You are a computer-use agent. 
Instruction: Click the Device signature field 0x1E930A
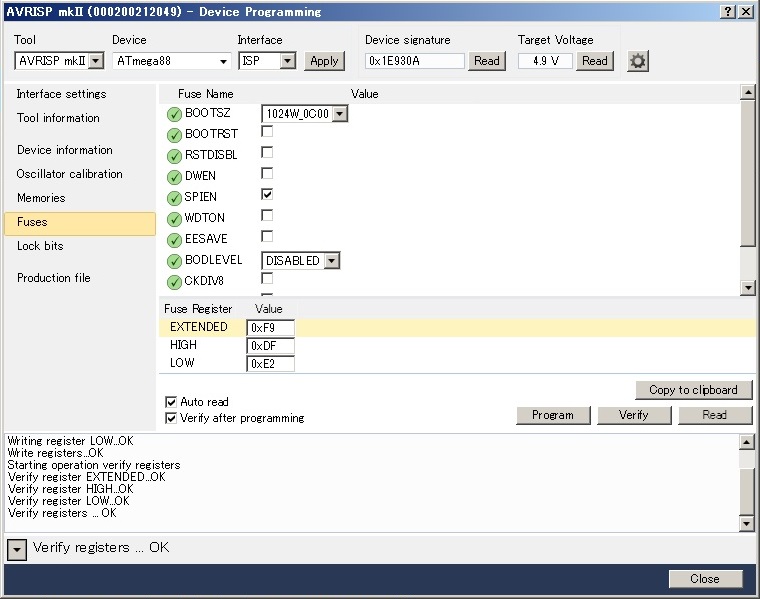click(x=414, y=61)
